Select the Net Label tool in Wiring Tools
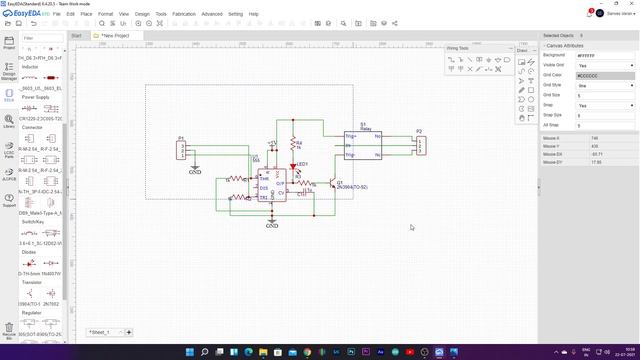640x360 pixels. click(479, 60)
